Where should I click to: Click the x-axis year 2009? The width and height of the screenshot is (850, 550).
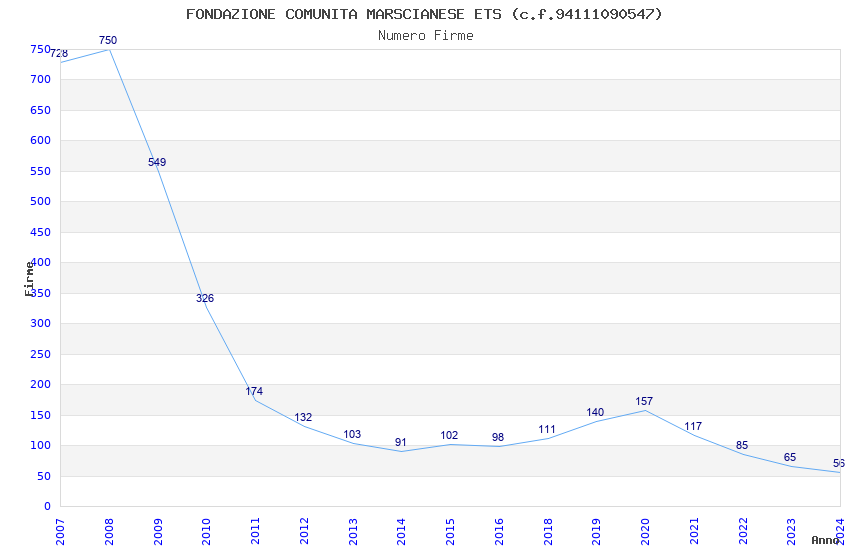(158, 532)
